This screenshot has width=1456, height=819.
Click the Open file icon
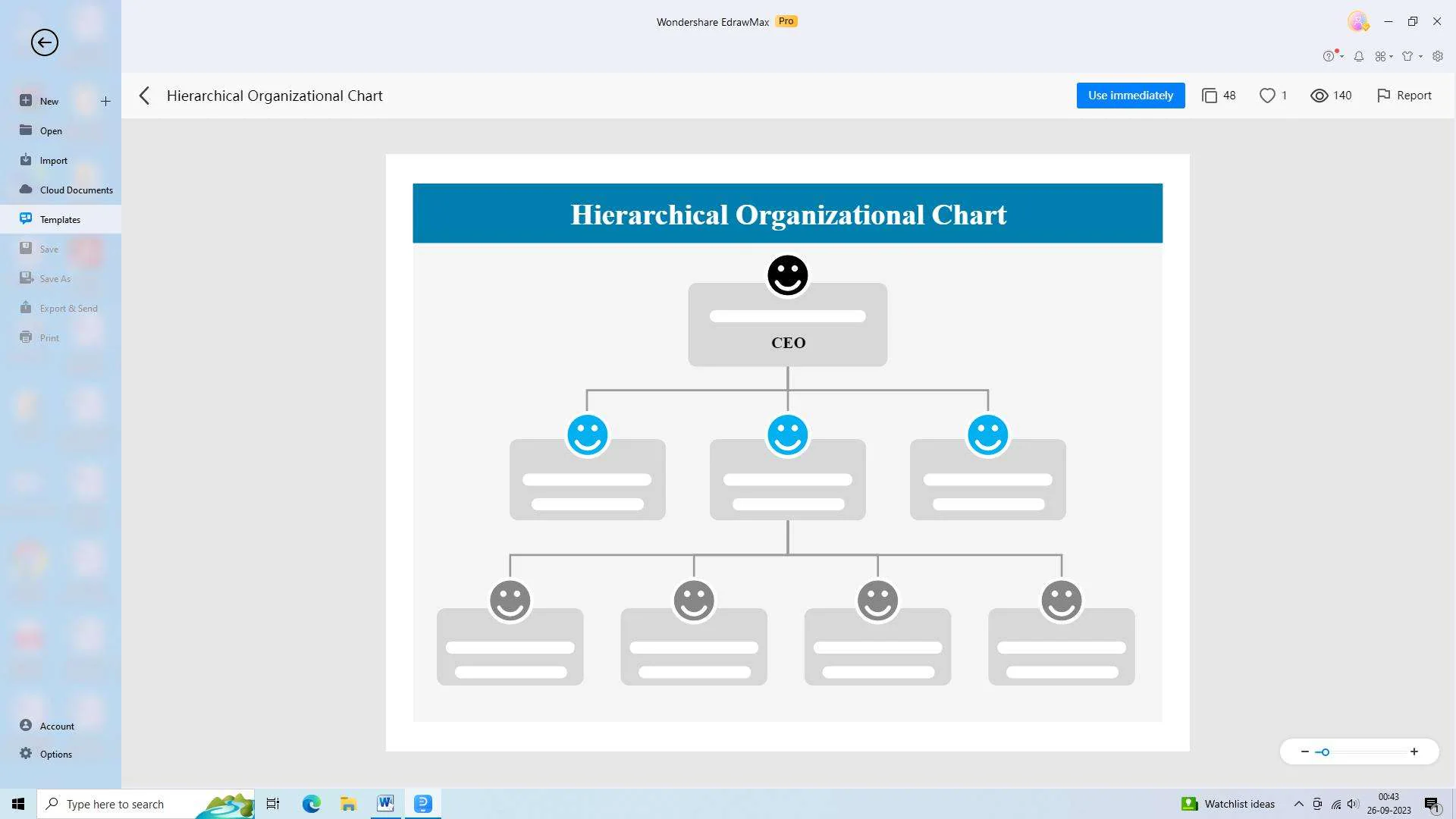click(25, 131)
